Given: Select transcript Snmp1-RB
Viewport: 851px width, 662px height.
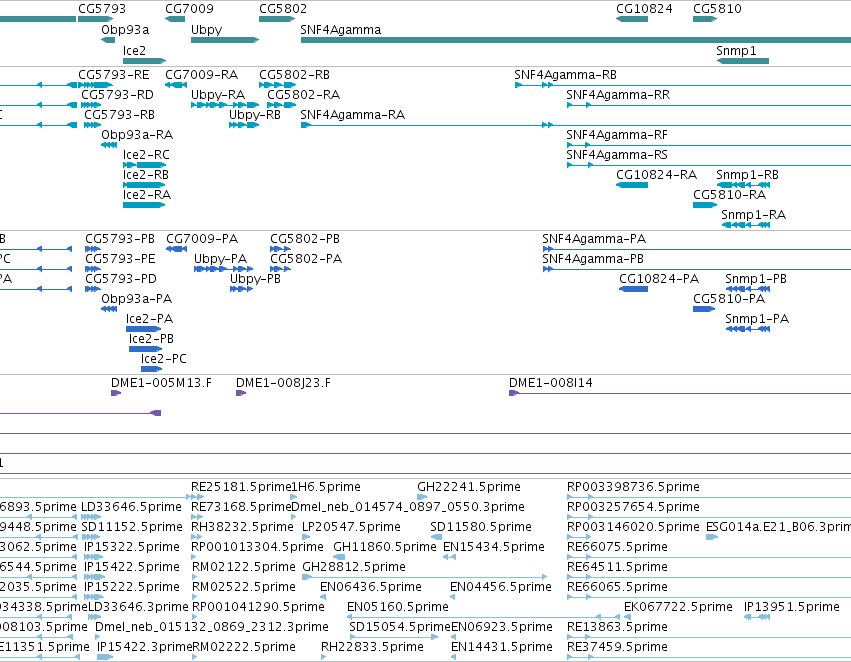Looking at the screenshot, I should 747,175.
